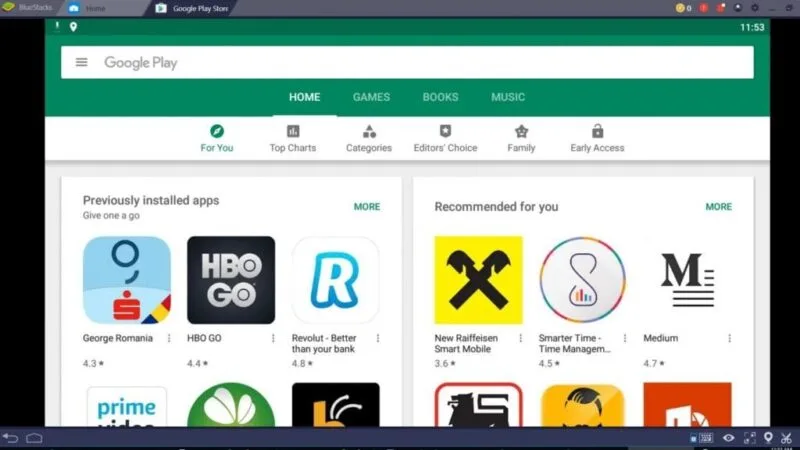Open Early Access section
The image size is (800, 450).
coord(597,138)
